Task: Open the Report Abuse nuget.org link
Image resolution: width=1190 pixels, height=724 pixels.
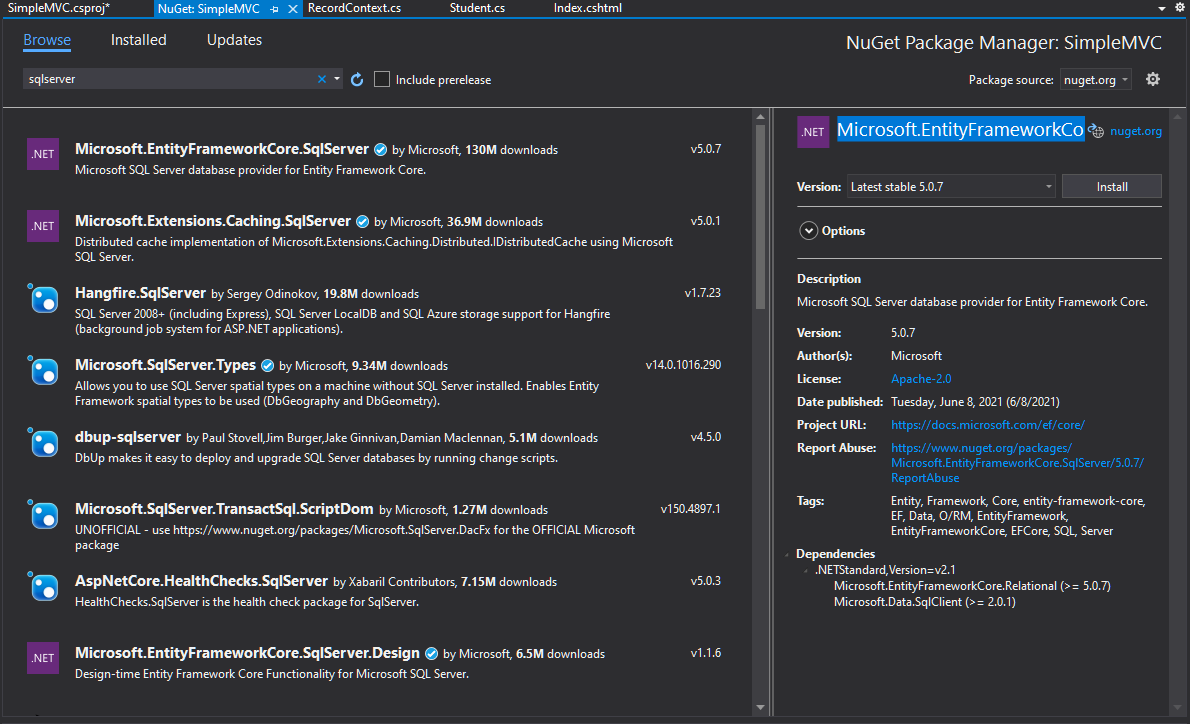Action: click(x=1017, y=463)
